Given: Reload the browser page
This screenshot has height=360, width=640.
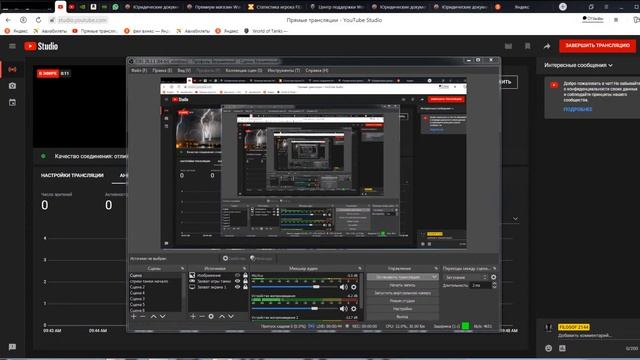Looking at the screenshot, I should point(38,20).
